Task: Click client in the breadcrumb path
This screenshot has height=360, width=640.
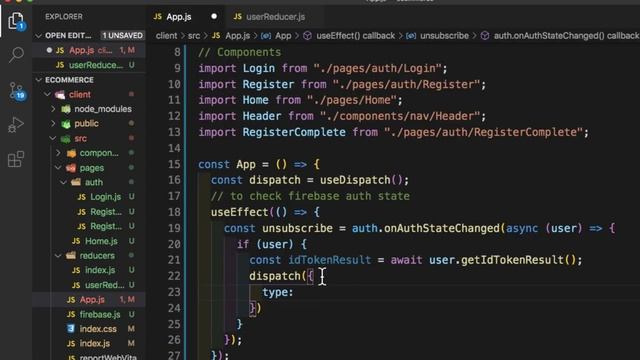Action: [166, 36]
